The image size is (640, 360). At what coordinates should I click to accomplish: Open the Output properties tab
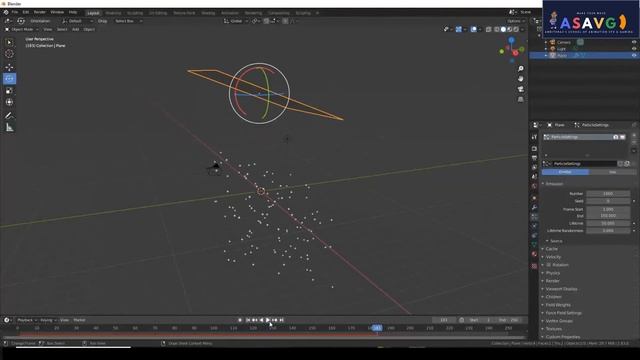pos(534,158)
